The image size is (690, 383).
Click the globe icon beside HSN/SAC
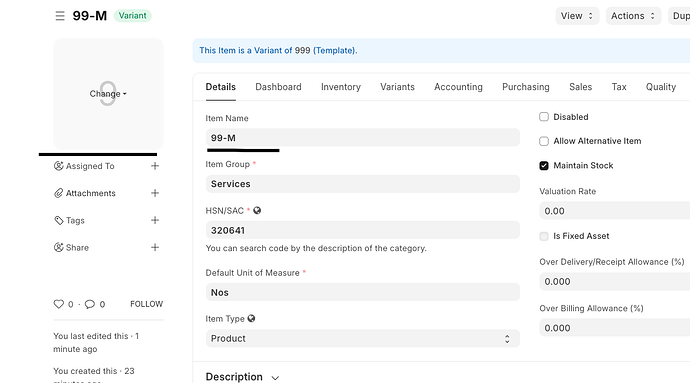click(257, 210)
